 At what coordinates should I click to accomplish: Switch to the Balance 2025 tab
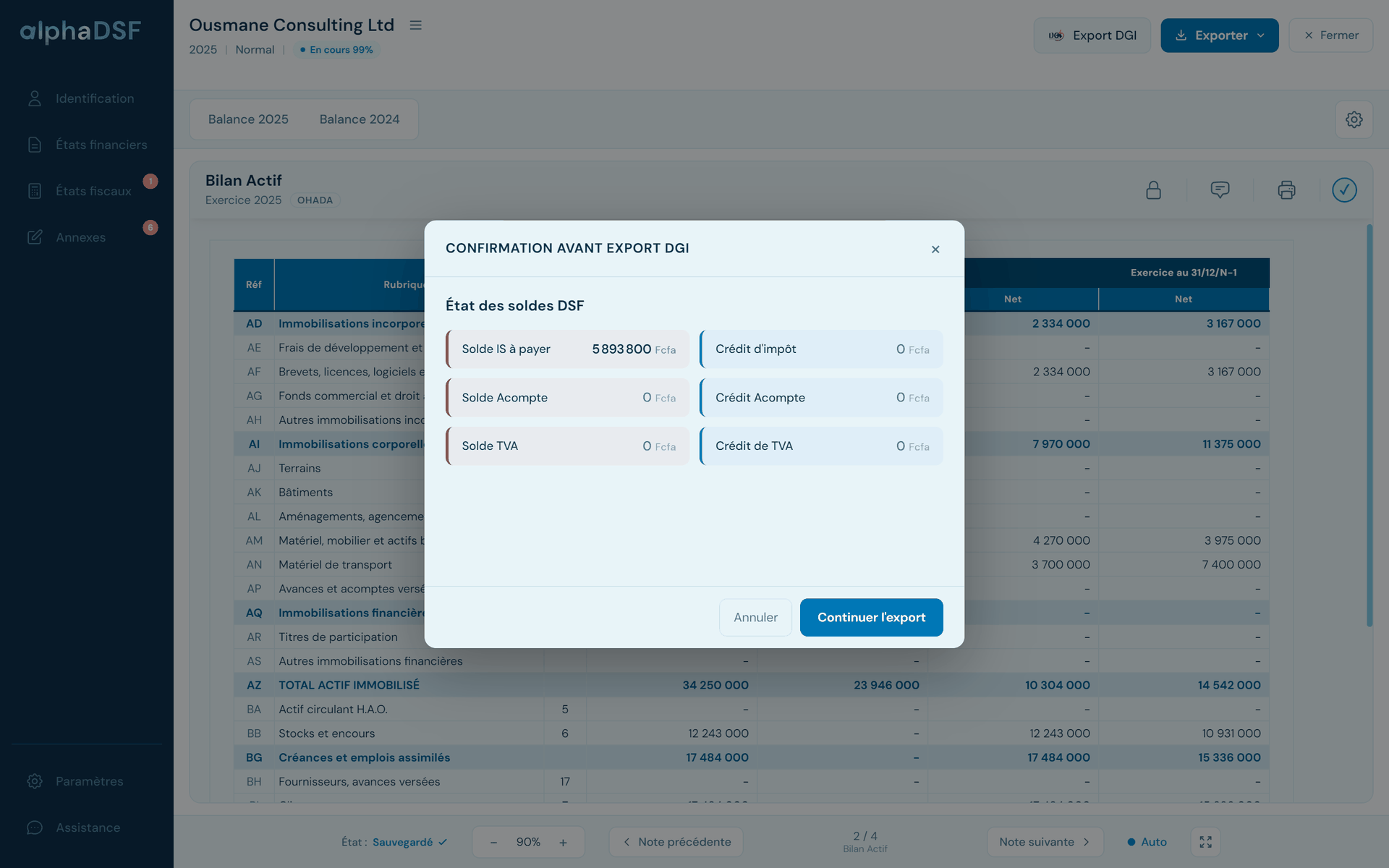[248, 119]
